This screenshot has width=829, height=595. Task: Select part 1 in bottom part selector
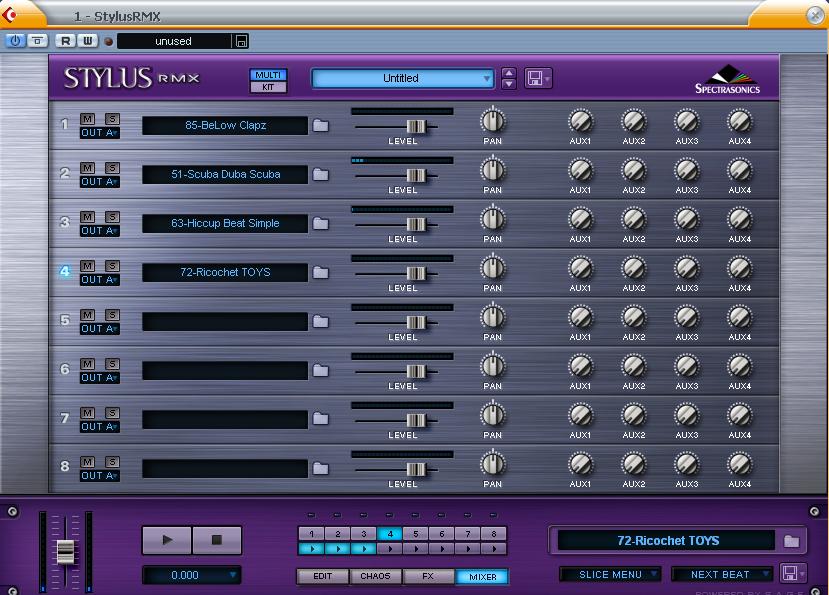tap(311, 534)
